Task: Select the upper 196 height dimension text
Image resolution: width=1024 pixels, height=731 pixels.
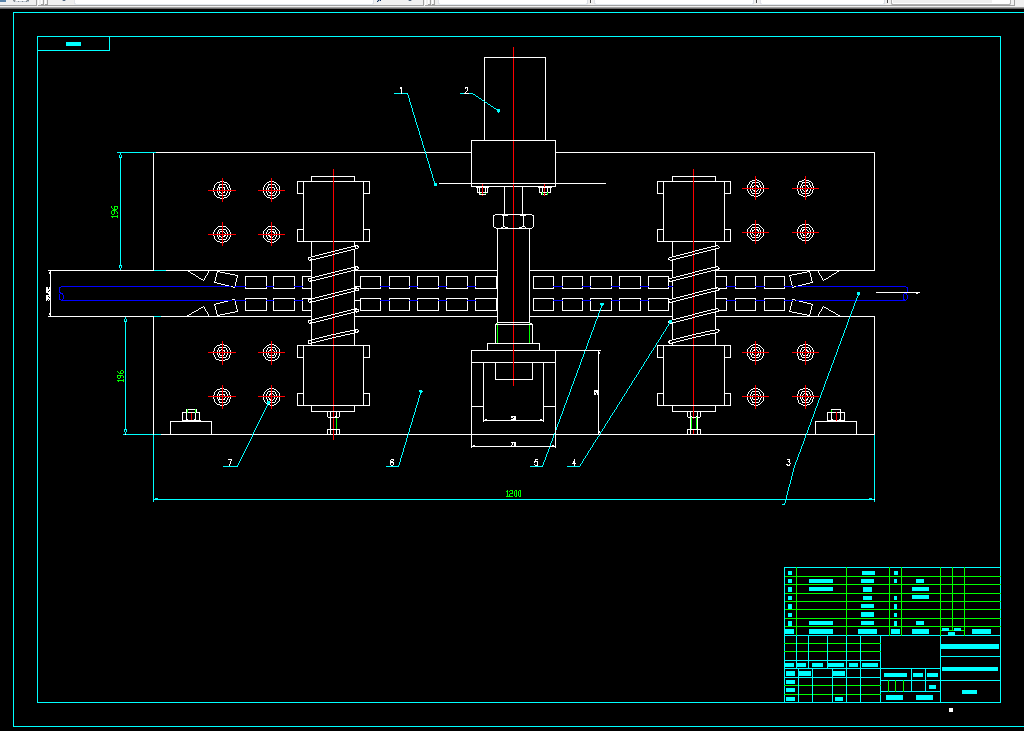Action: [115, 212]
